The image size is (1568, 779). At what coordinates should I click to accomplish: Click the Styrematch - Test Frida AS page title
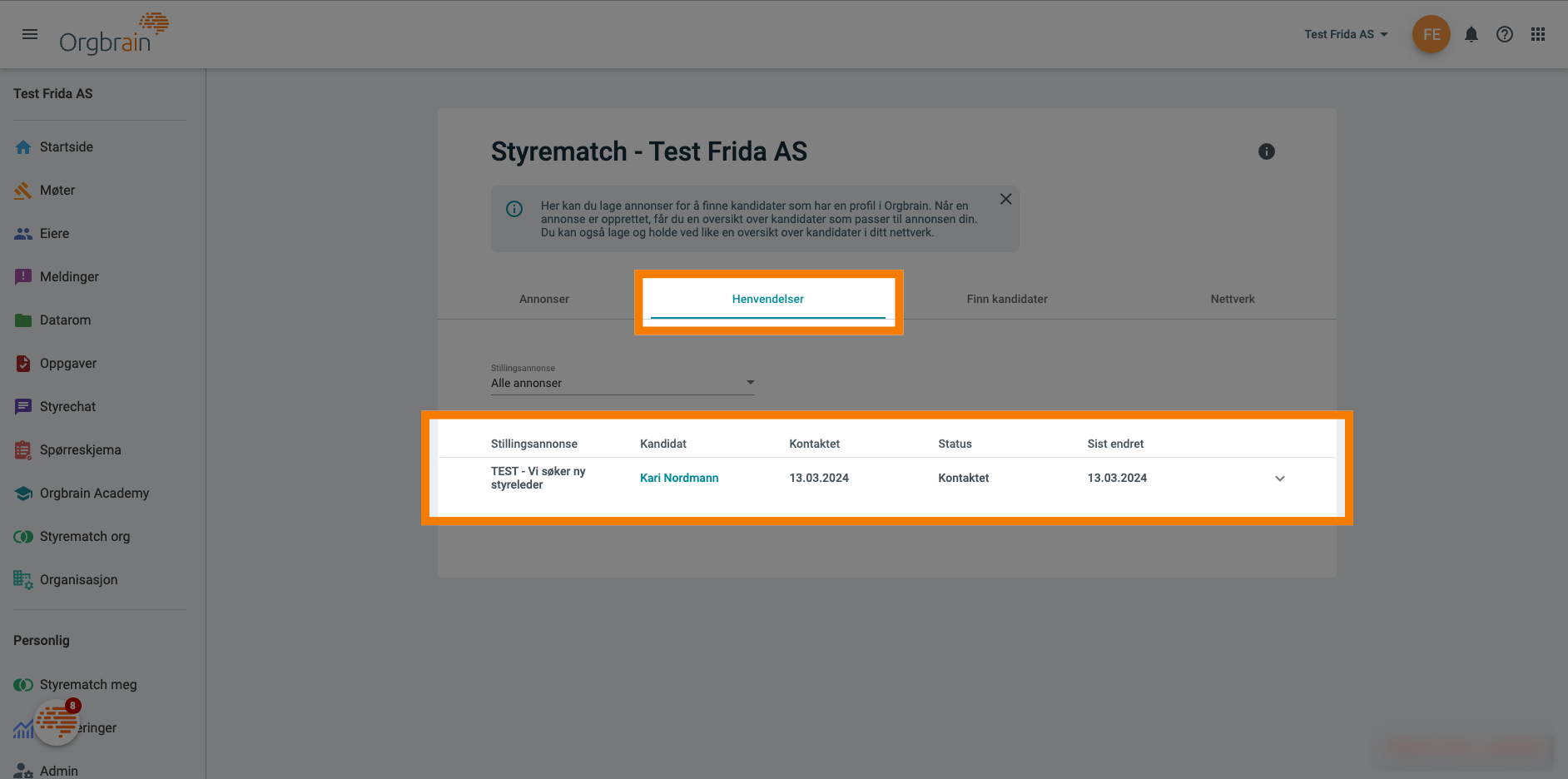649,151
